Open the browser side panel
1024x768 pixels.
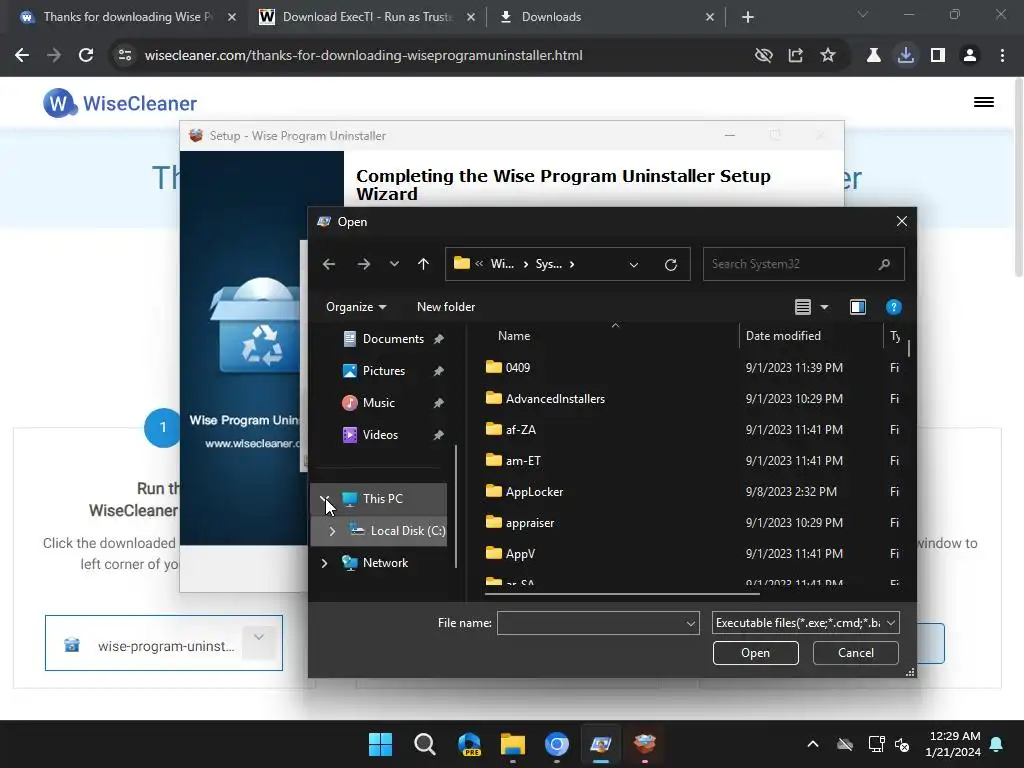pos(938,56)
